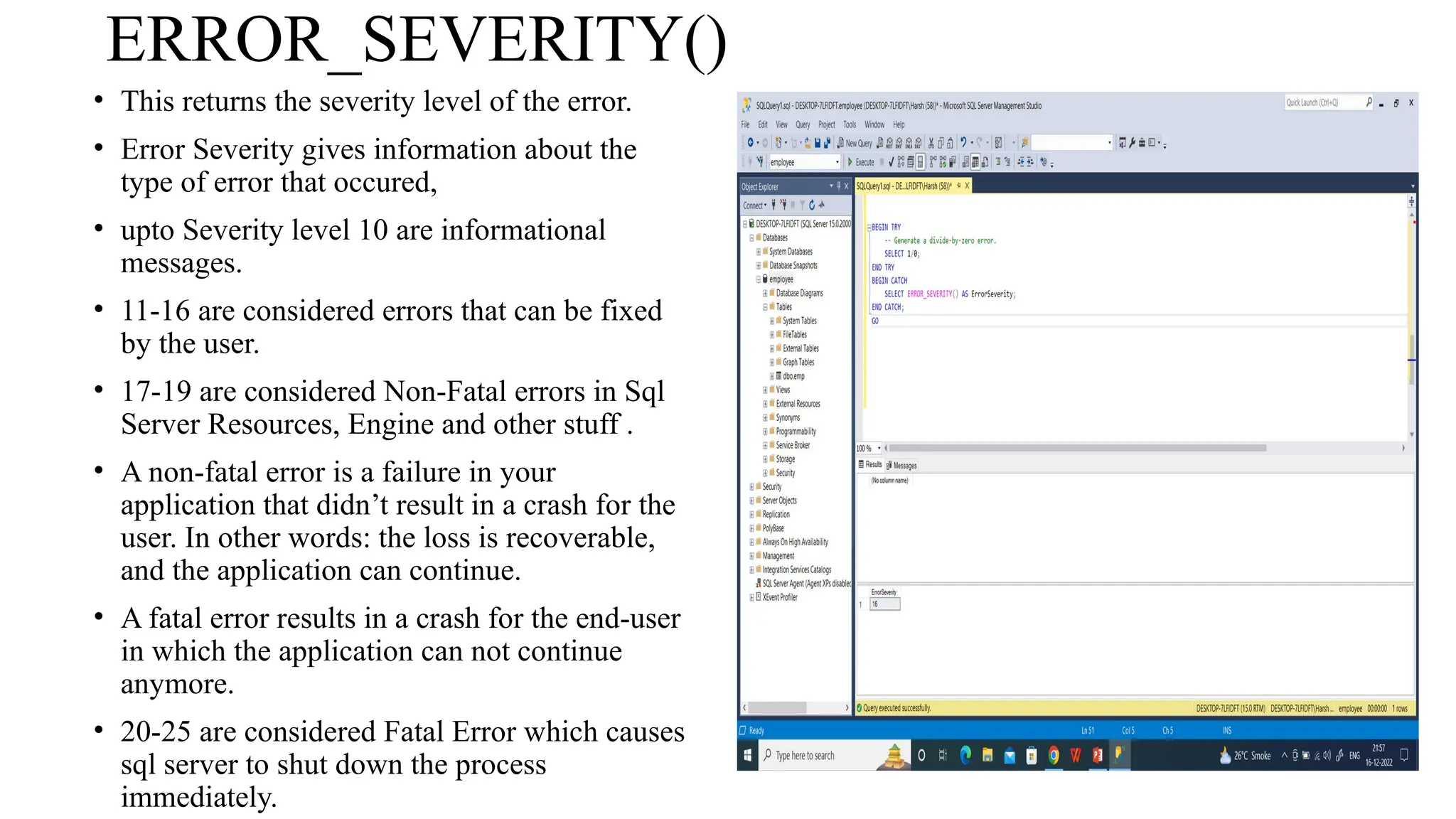
Task: Collapse the Databases tree node
Action: coord(751,238)
